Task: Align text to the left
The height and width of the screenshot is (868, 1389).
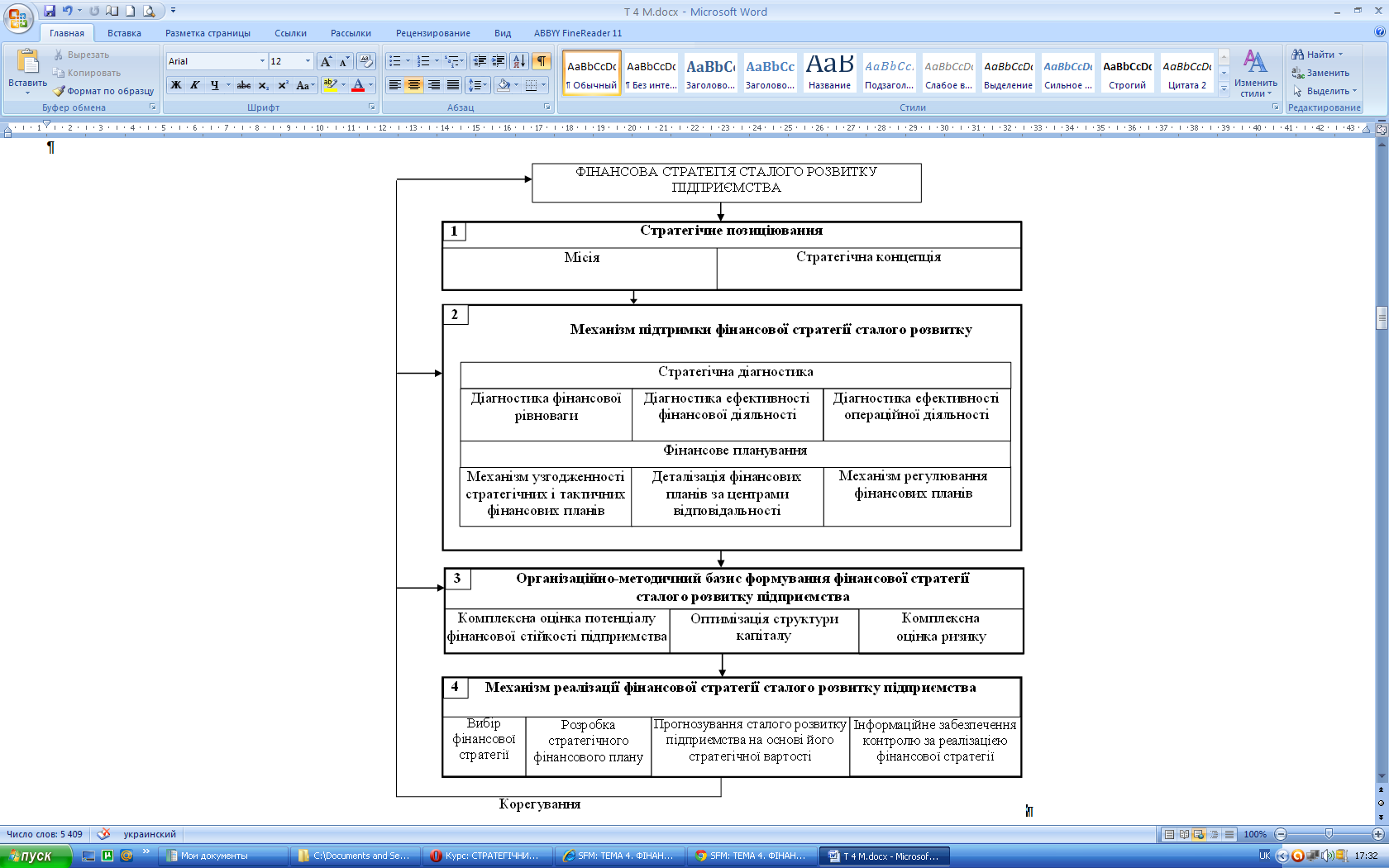Action: click(395, 85)
